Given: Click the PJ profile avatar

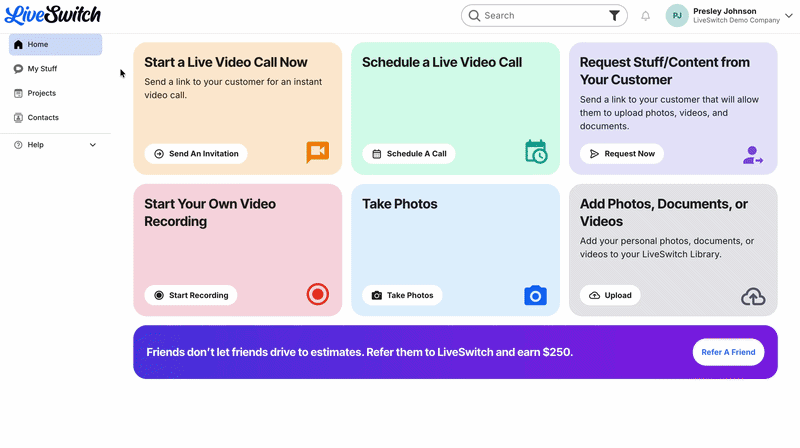Looking at the screenshot, I should [x=677, y=16].
